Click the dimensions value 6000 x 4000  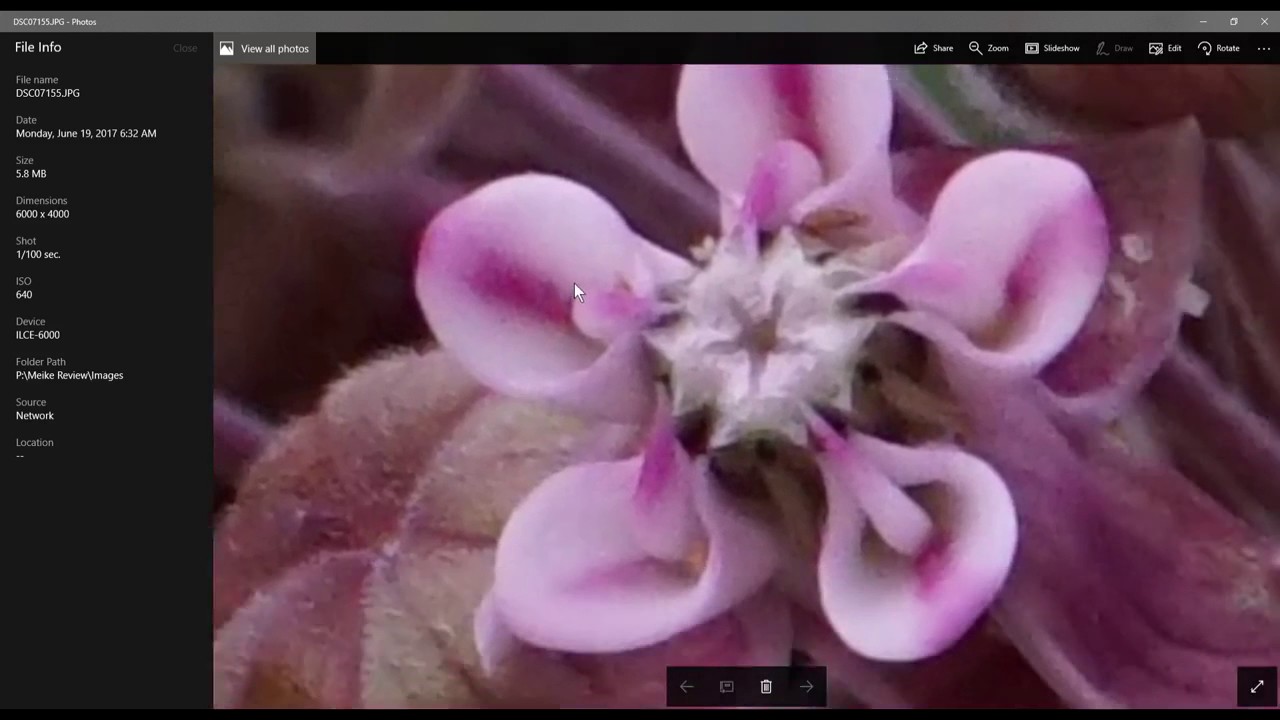42,214
